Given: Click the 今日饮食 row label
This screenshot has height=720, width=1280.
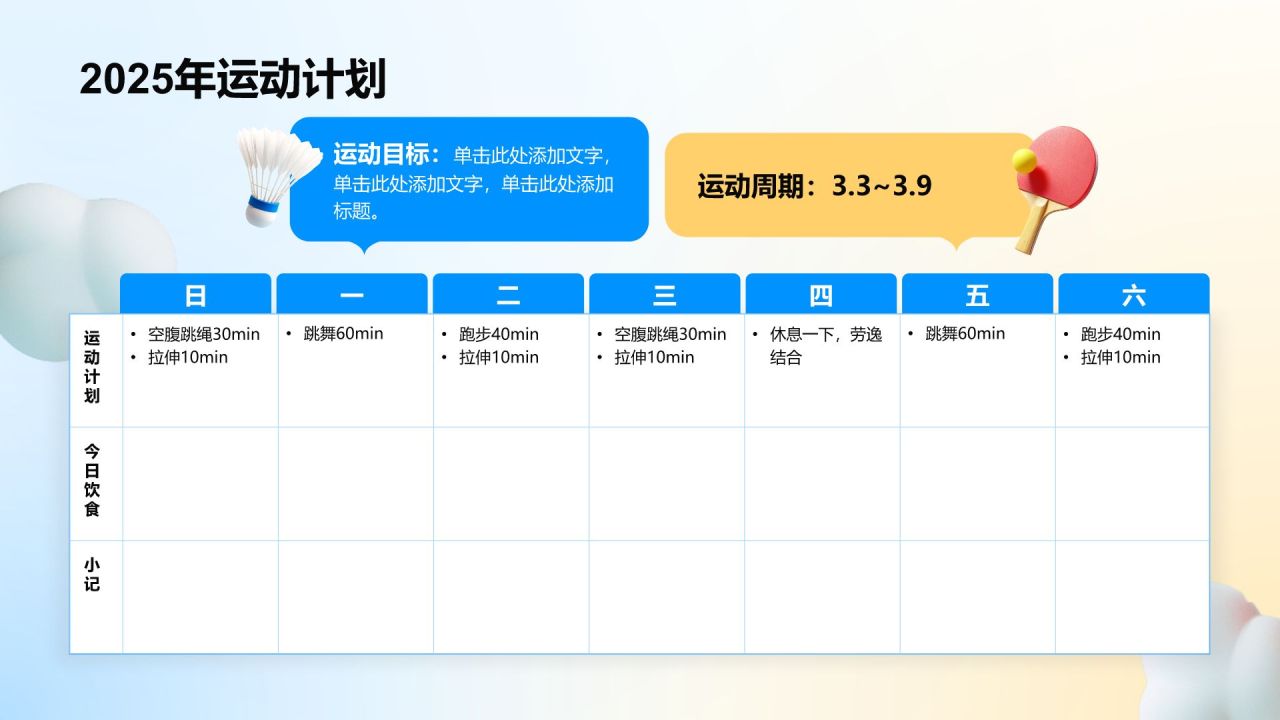Looking at the screenshot, I should (x=92, y=481).
